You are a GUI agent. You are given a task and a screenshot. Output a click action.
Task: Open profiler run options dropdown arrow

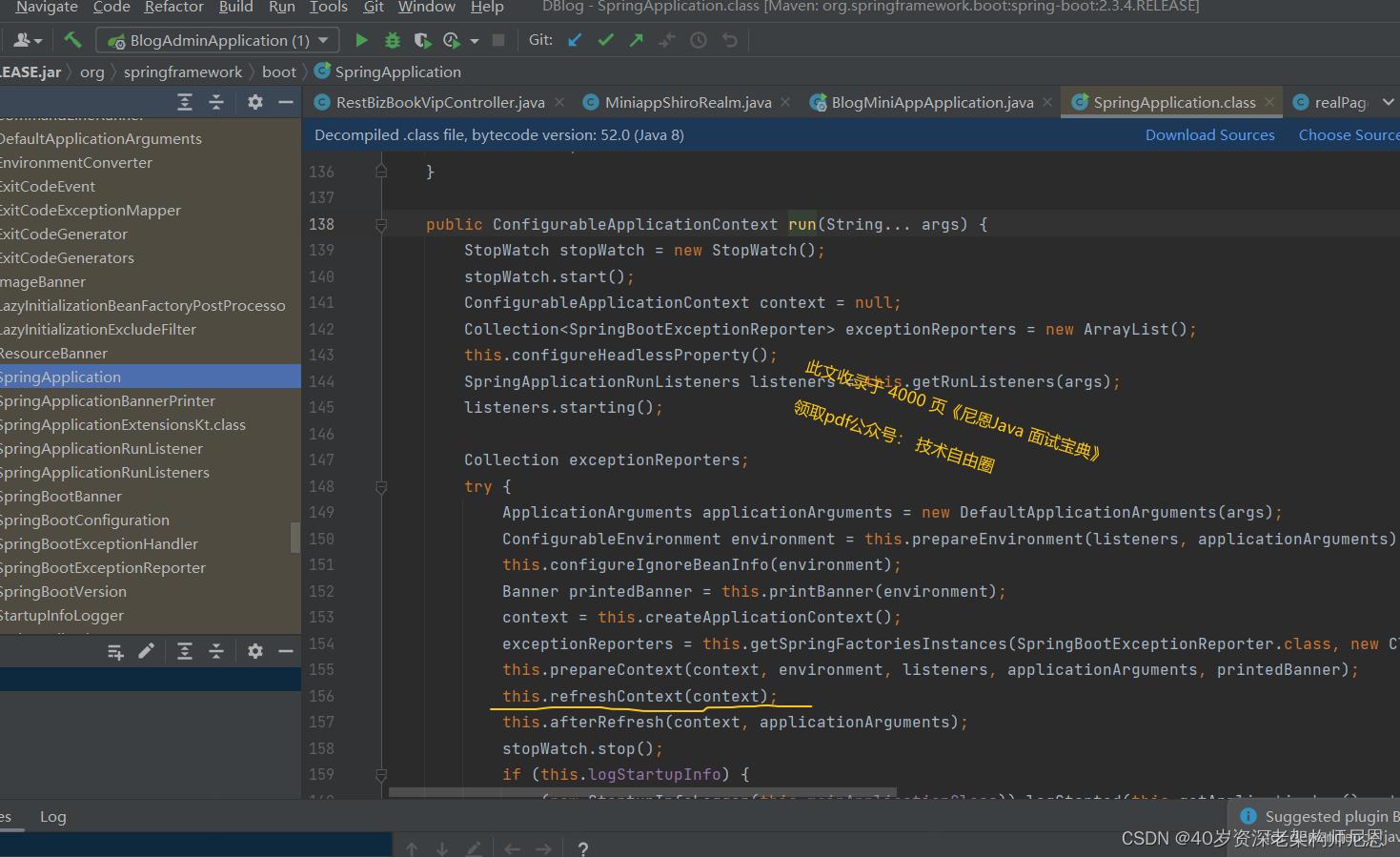point(475,41)
